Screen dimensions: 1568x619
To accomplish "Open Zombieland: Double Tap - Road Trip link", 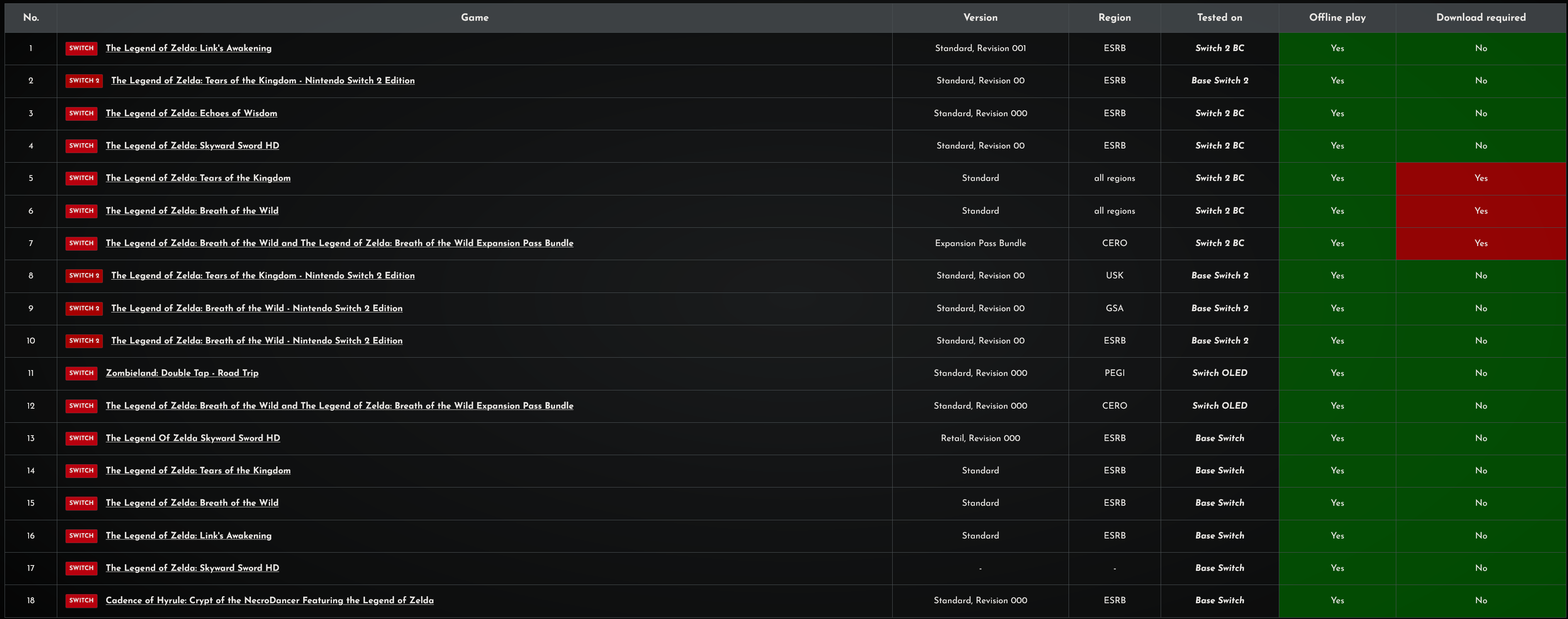I will click(x=182, y=373).
